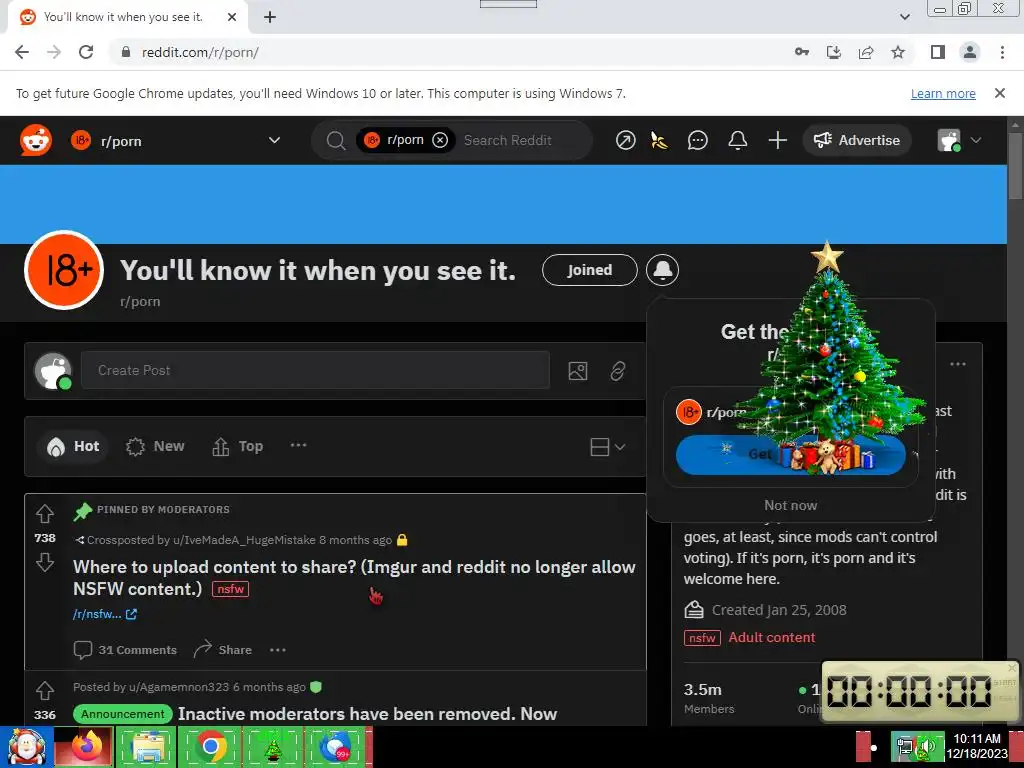The height and width of the screenshot is (768, 1024).
Task: Open the header notifications bell
Action: [x=737, y=140]
